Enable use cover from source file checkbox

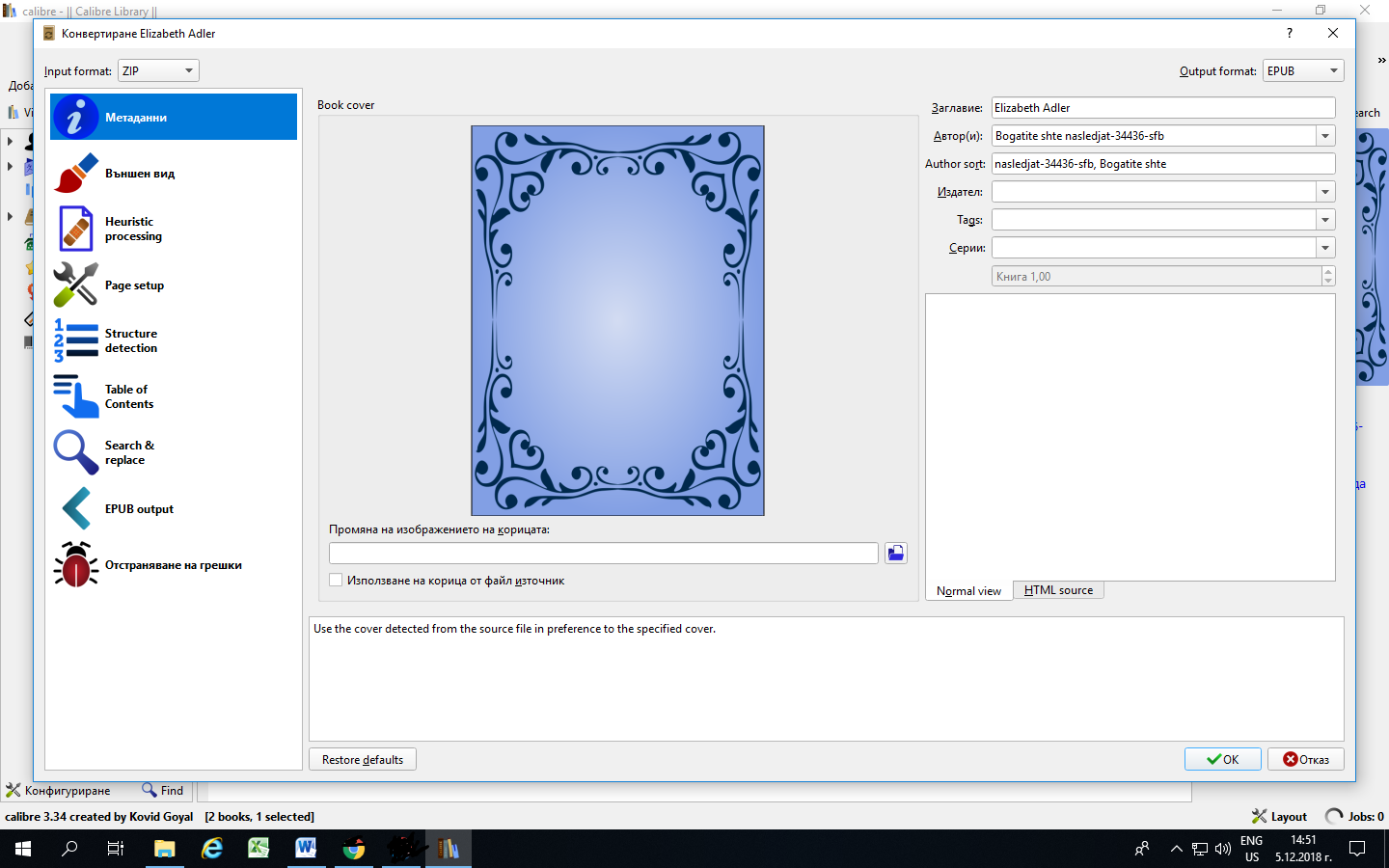point(336,581)
